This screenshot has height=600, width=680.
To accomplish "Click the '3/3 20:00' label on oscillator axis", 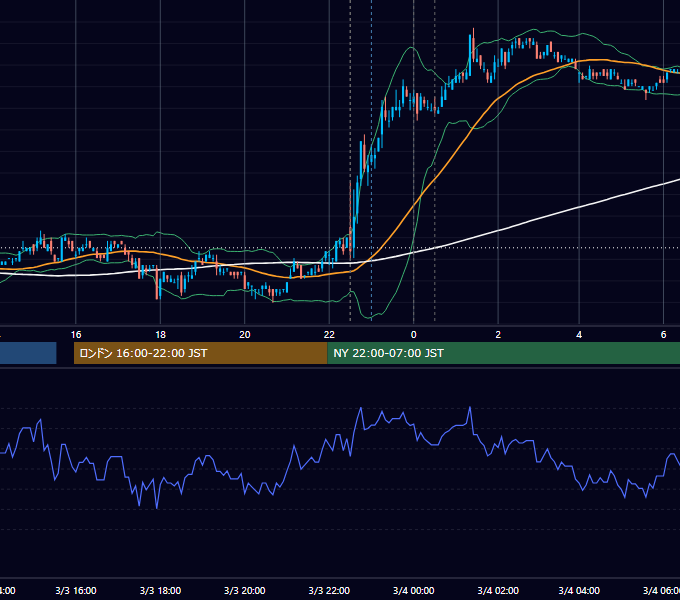I will click(245, 591).
